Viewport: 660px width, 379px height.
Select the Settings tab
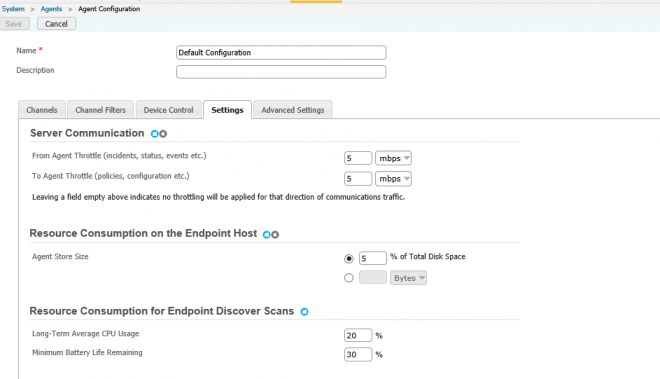click(x=227, y=110)
